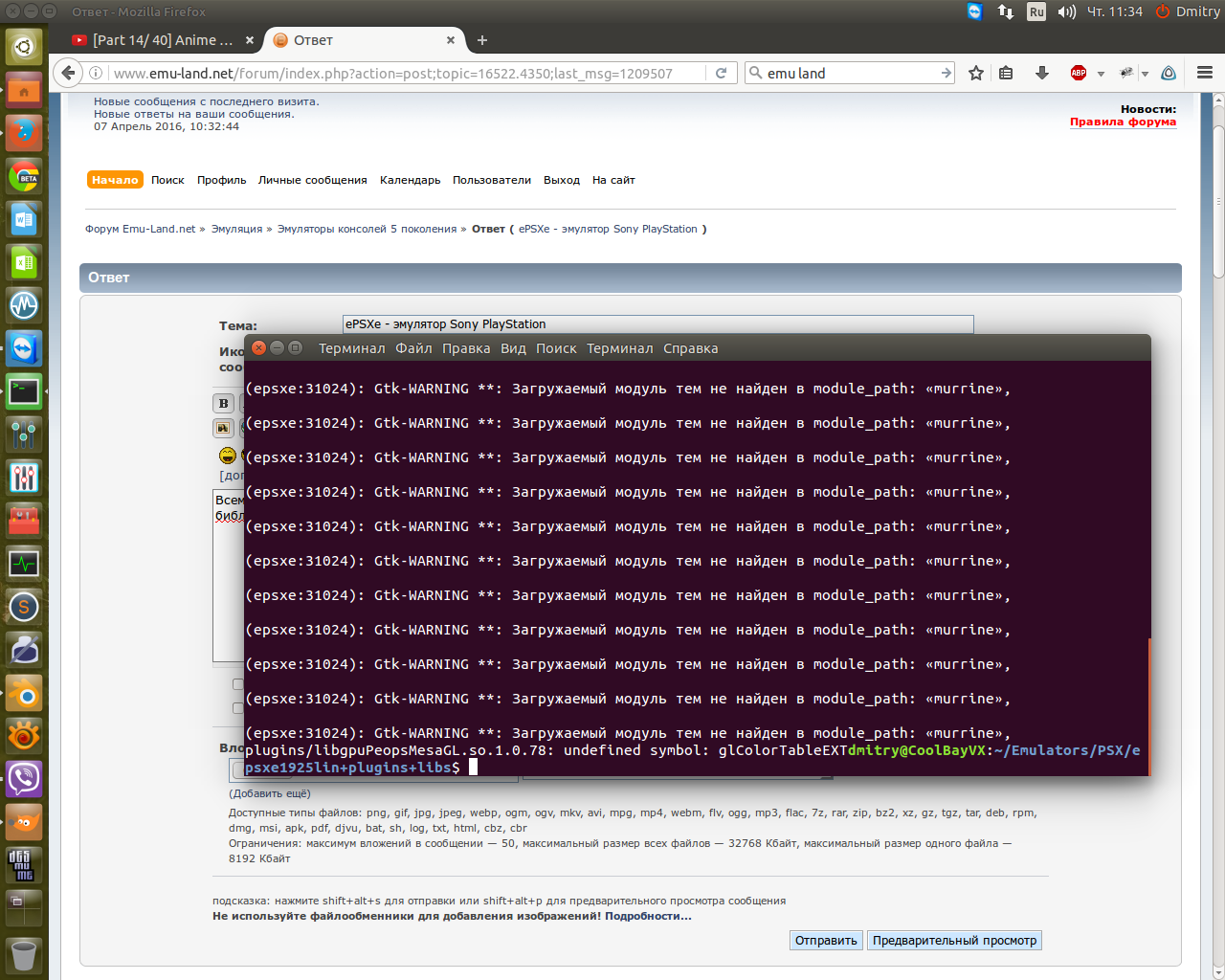Image resolution: width=1225 pixels, height=980 pixels.
Task: Go back using Firefox back arrow
Action: [67, 73]
